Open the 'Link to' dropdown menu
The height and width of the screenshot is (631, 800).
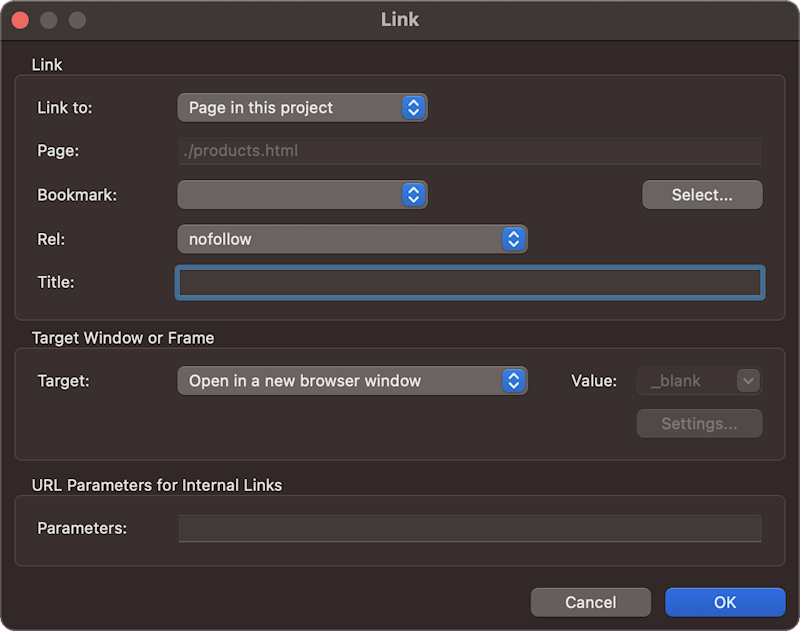point(301,108)
